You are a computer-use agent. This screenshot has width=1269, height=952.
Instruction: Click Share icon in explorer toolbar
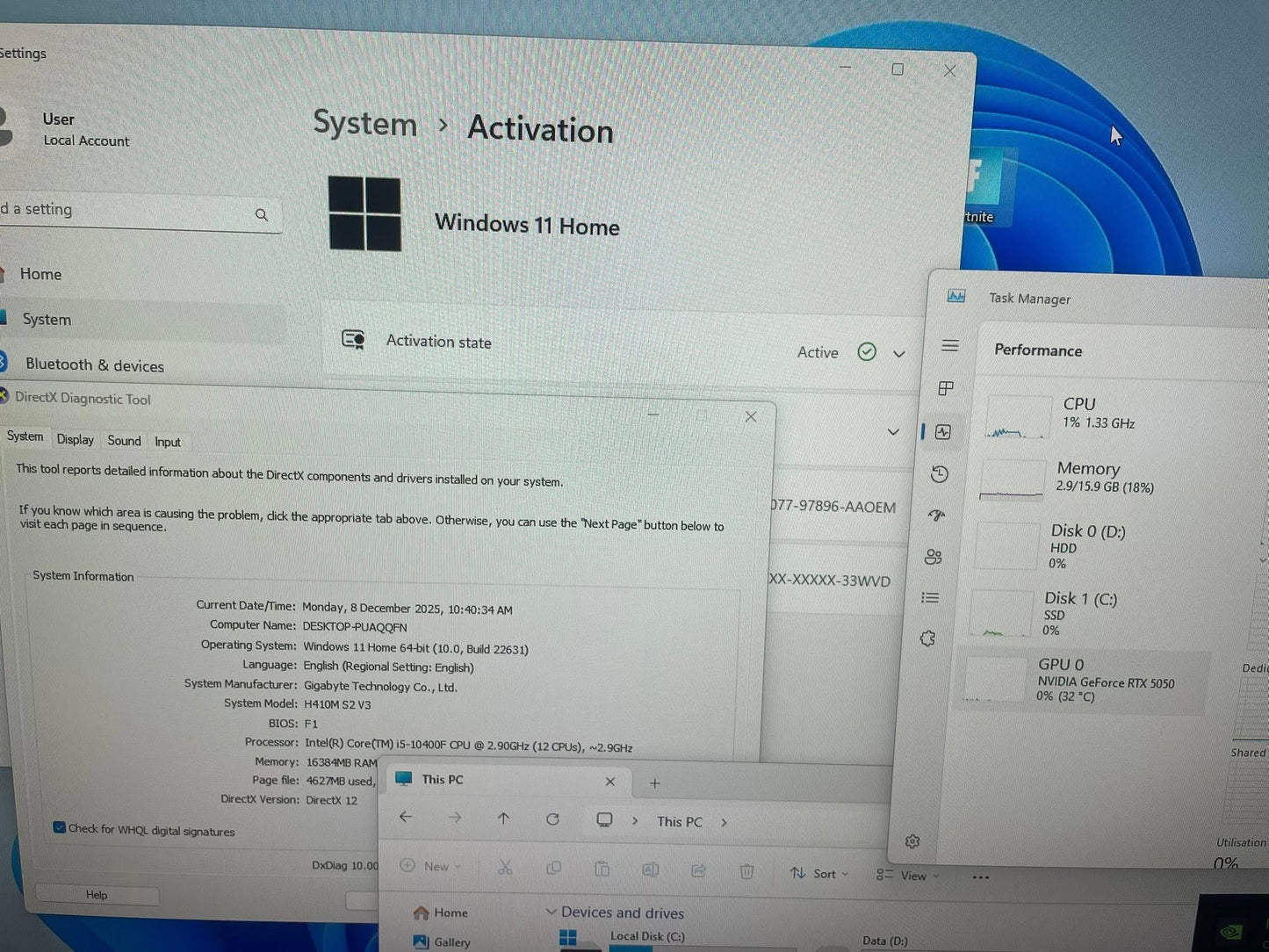(x=698, y=870)
